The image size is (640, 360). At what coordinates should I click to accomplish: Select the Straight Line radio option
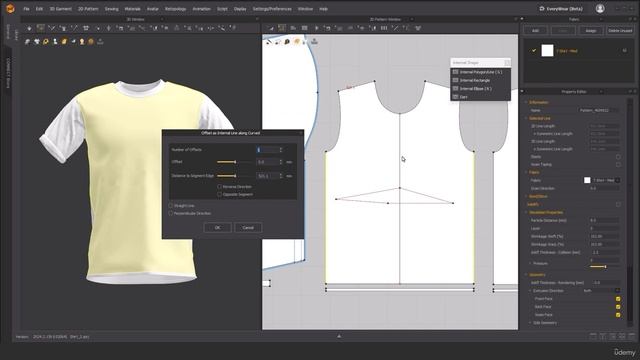coord(171,206)
